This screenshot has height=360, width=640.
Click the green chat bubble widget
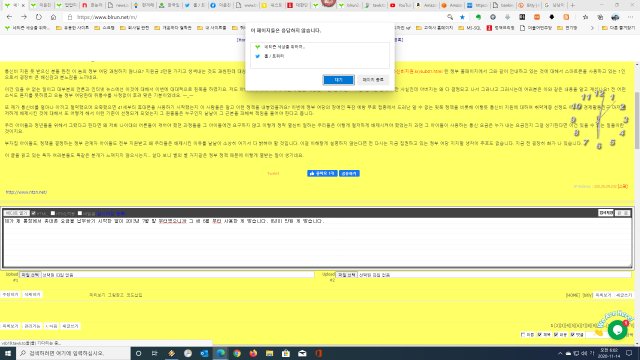(617, 329)
